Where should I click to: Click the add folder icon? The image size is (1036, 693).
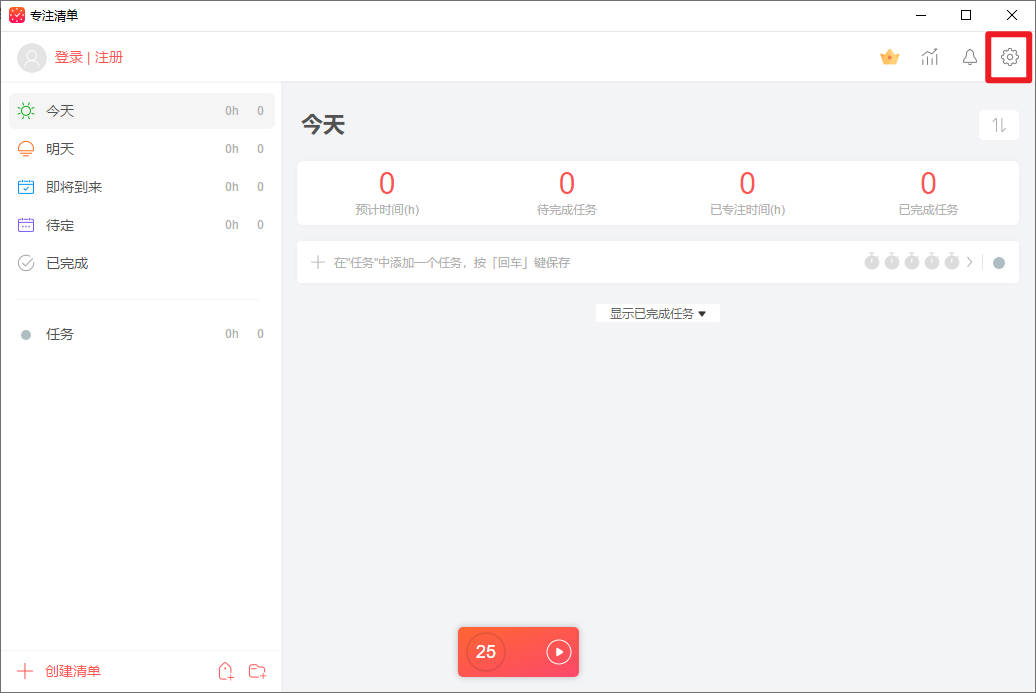click(x=257, y=671)
